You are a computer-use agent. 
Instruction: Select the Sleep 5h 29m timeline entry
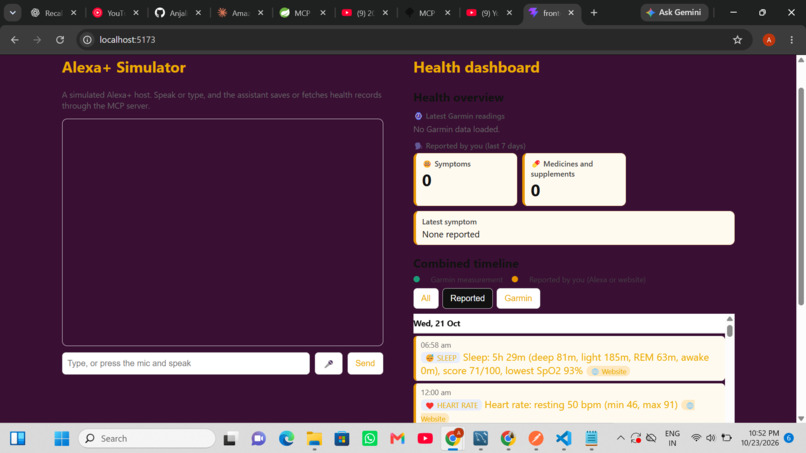569,358
